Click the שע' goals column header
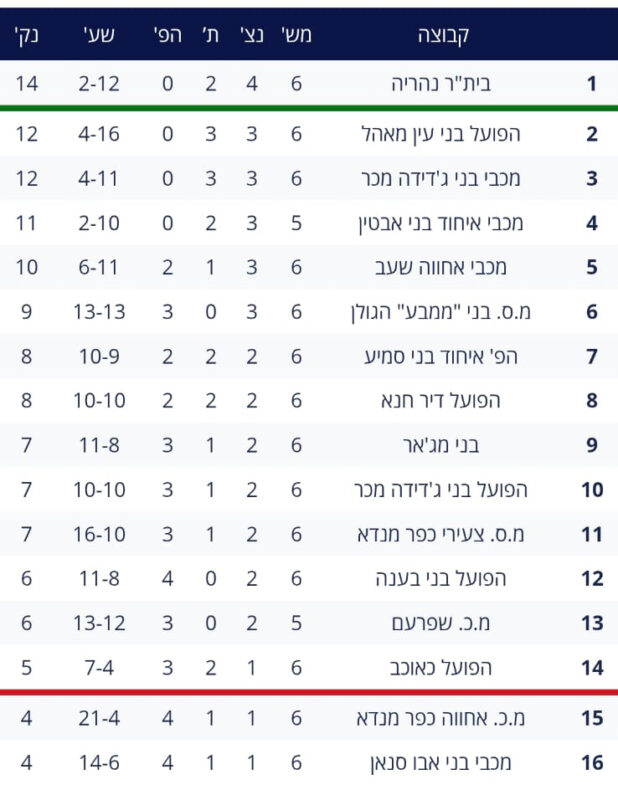This screenshot has width=618, height=800. (x=98, y=35)
